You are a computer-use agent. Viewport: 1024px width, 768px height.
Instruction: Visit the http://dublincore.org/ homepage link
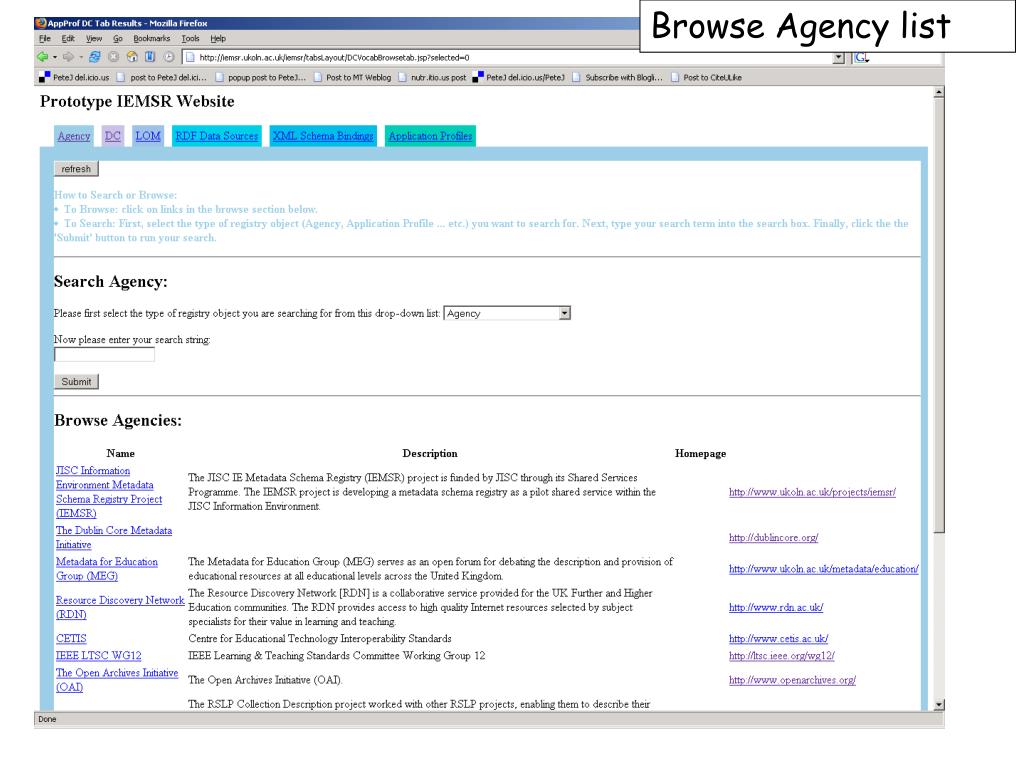(773, 538)
